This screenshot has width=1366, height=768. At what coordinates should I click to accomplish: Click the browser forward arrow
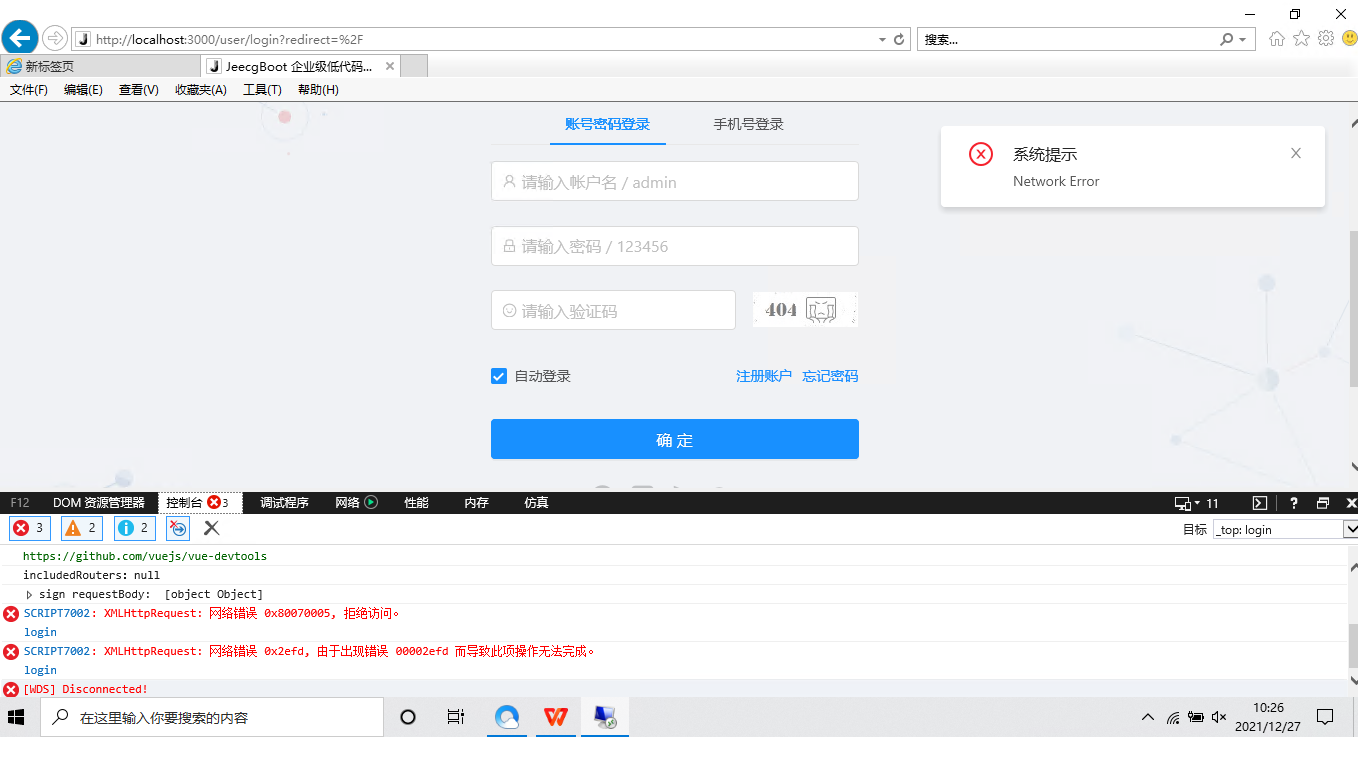(54, 39)
